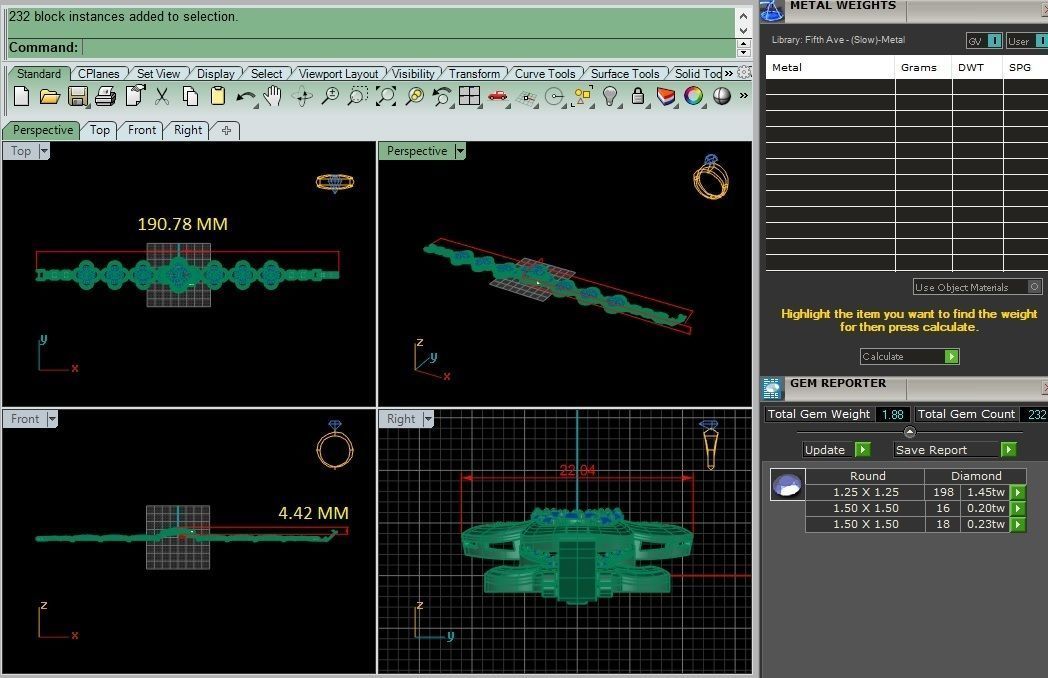
Task: Paste from the clipboard icon
Action: (217, 97)
